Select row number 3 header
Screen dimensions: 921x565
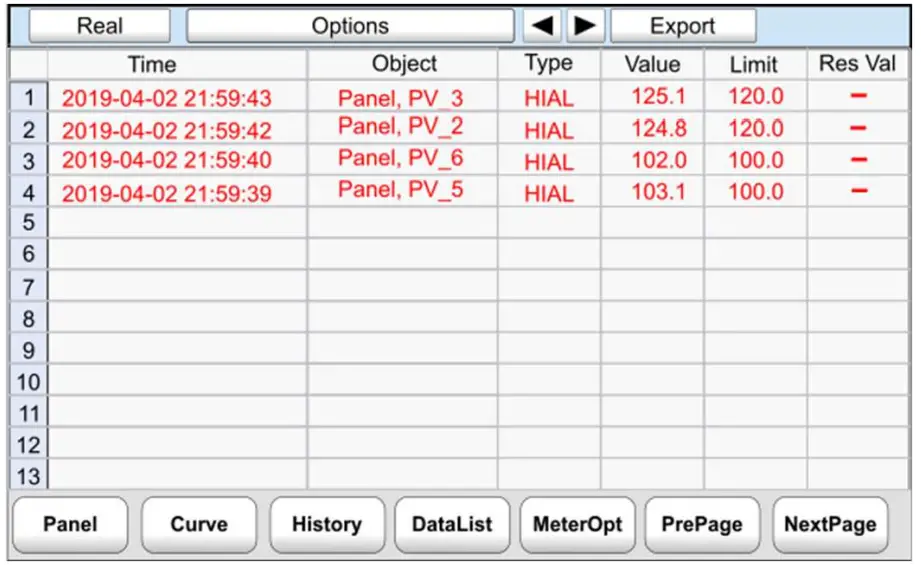[x=29, y=161]
